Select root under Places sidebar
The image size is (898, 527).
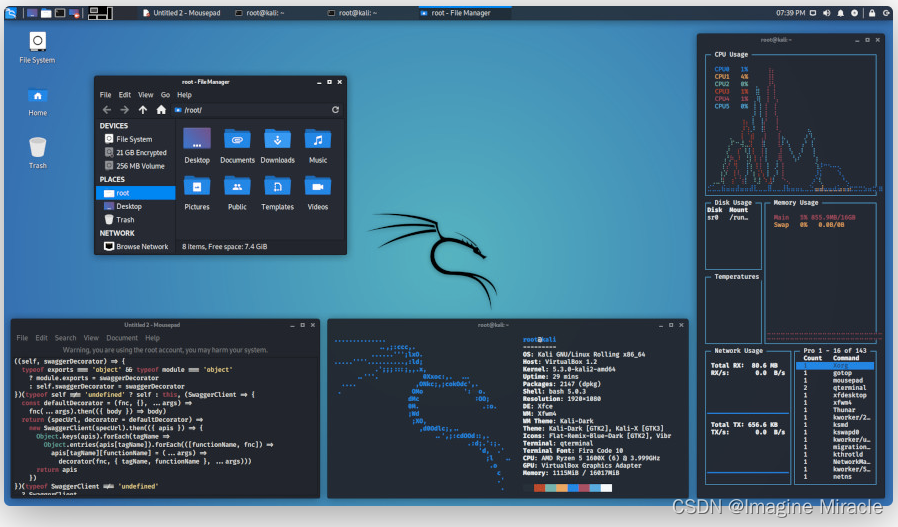tap(136, 193)
